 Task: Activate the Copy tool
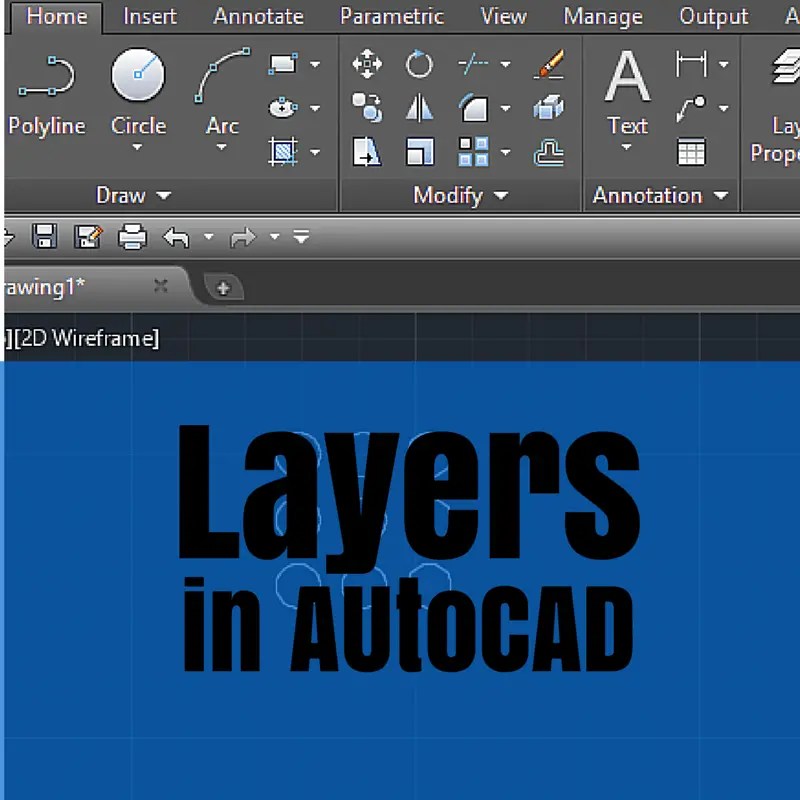pyautogui.click(x=367, y=108)
